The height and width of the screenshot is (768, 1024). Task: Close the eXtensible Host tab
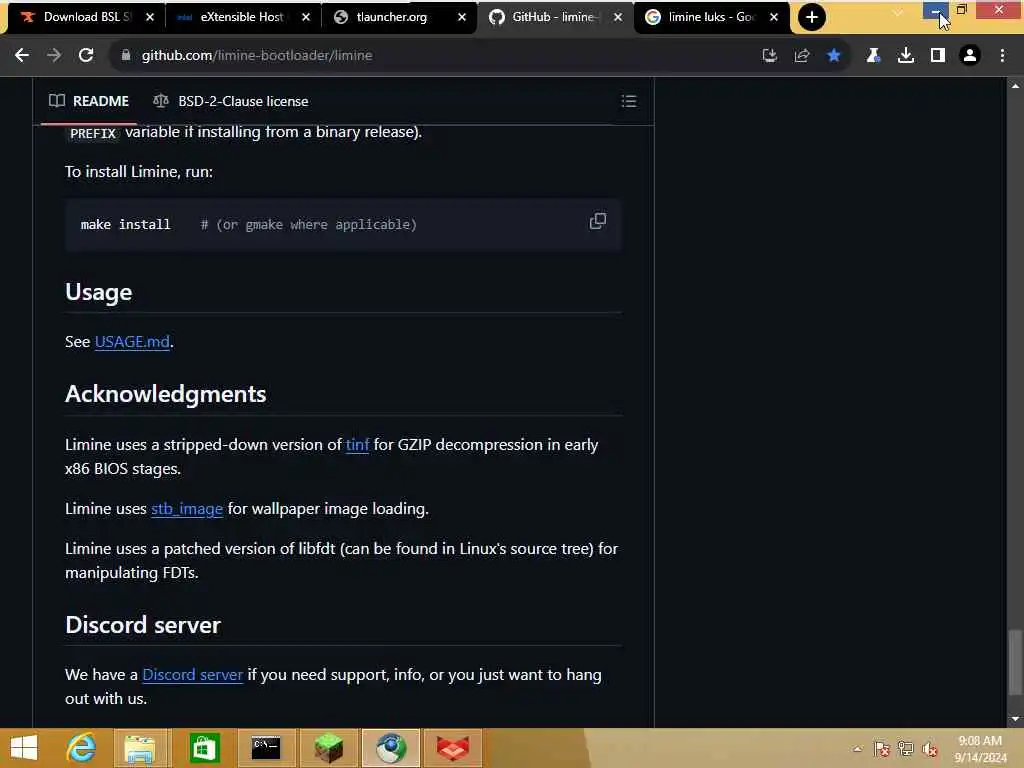306,17
